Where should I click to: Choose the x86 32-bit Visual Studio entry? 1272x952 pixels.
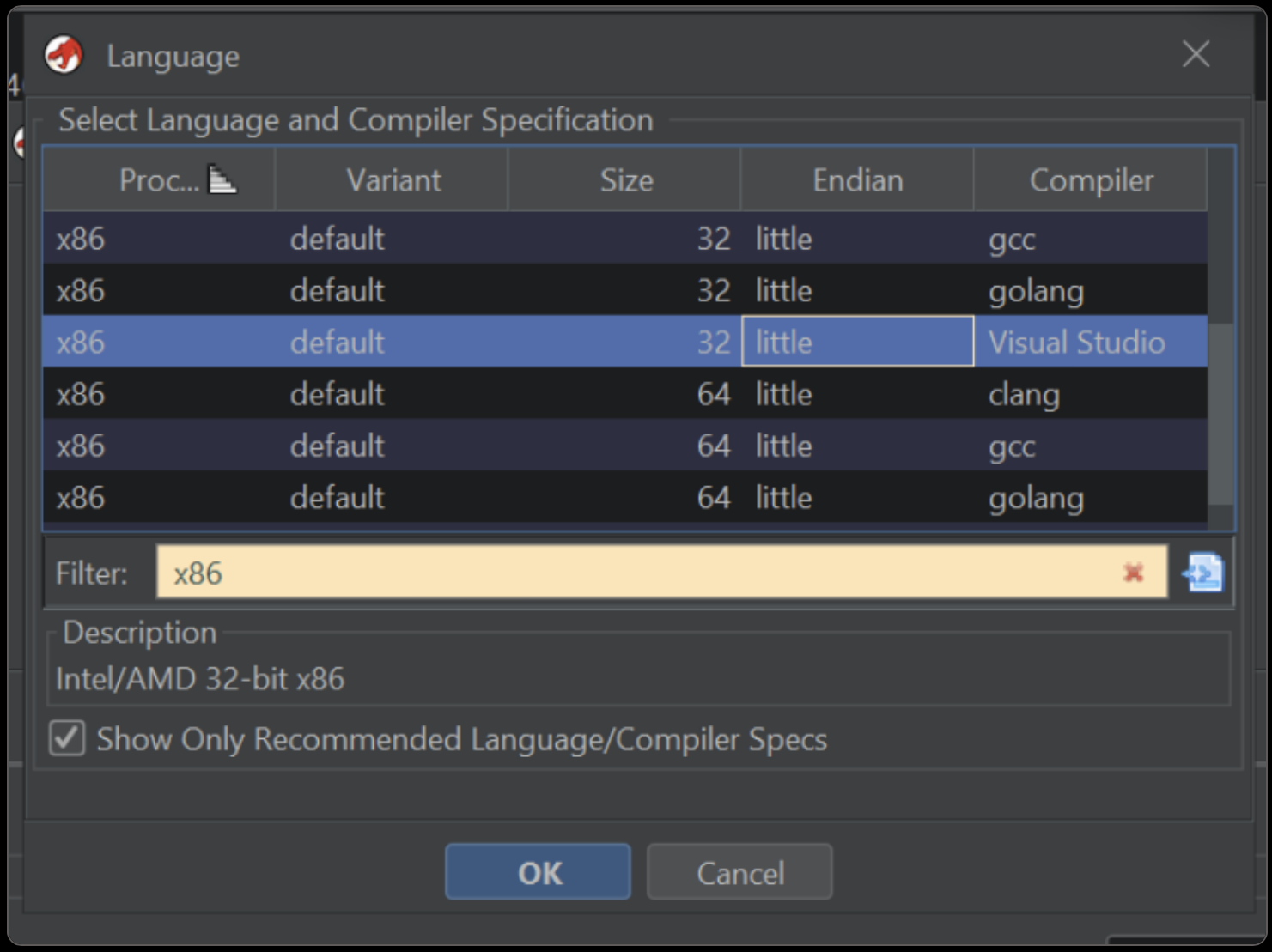pos(601,342)
